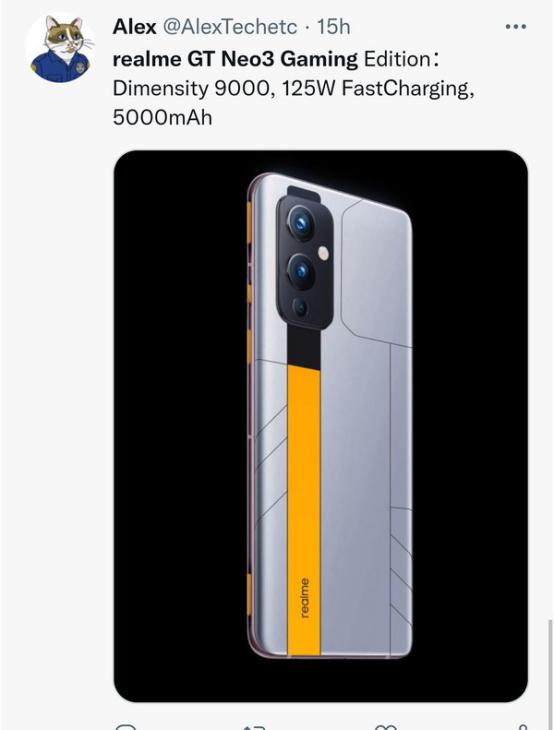Open Alex's profile via display name
Viewport: 554px width, 730px height.
134,27
